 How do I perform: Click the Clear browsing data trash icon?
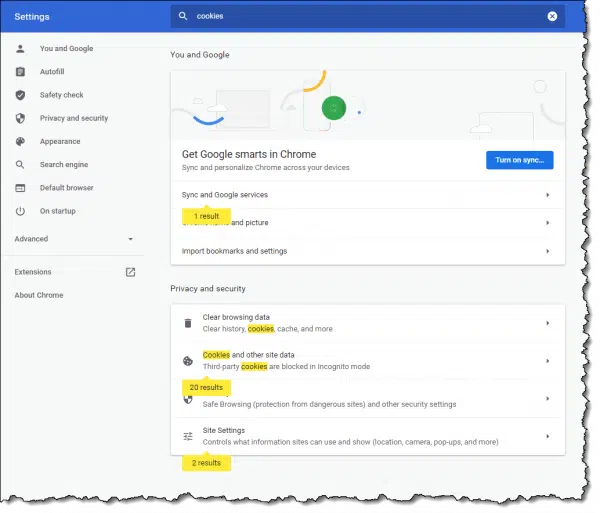[x=188, y=323]
